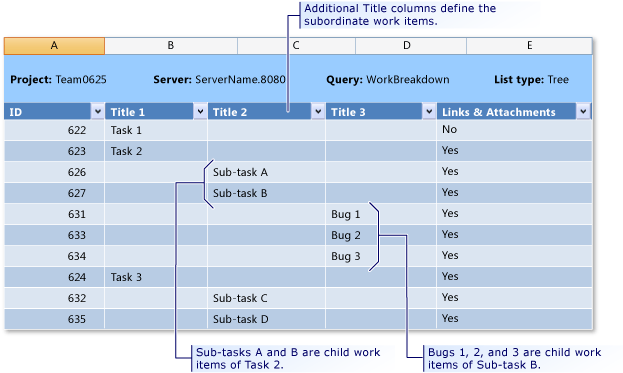Select the Yes cell in row 623
Viewport: 623px width, 373px height.
514,151
